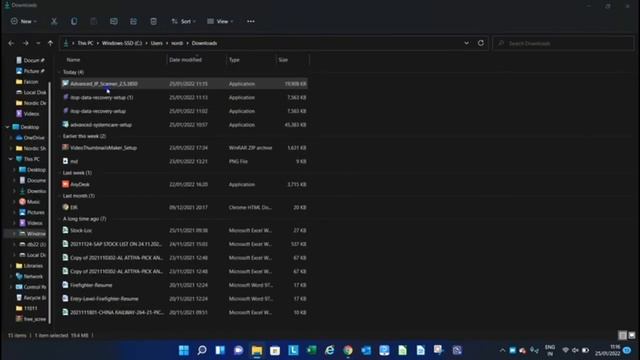Go forward with the forward arrow

coord(25,43)
